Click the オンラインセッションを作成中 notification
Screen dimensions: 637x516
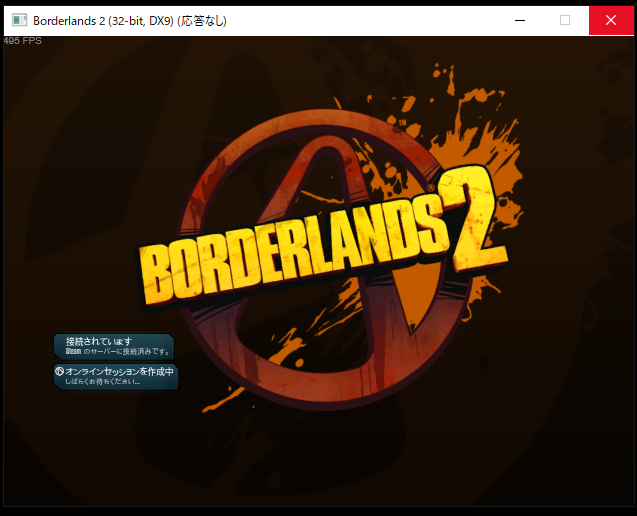coord(116,377)
